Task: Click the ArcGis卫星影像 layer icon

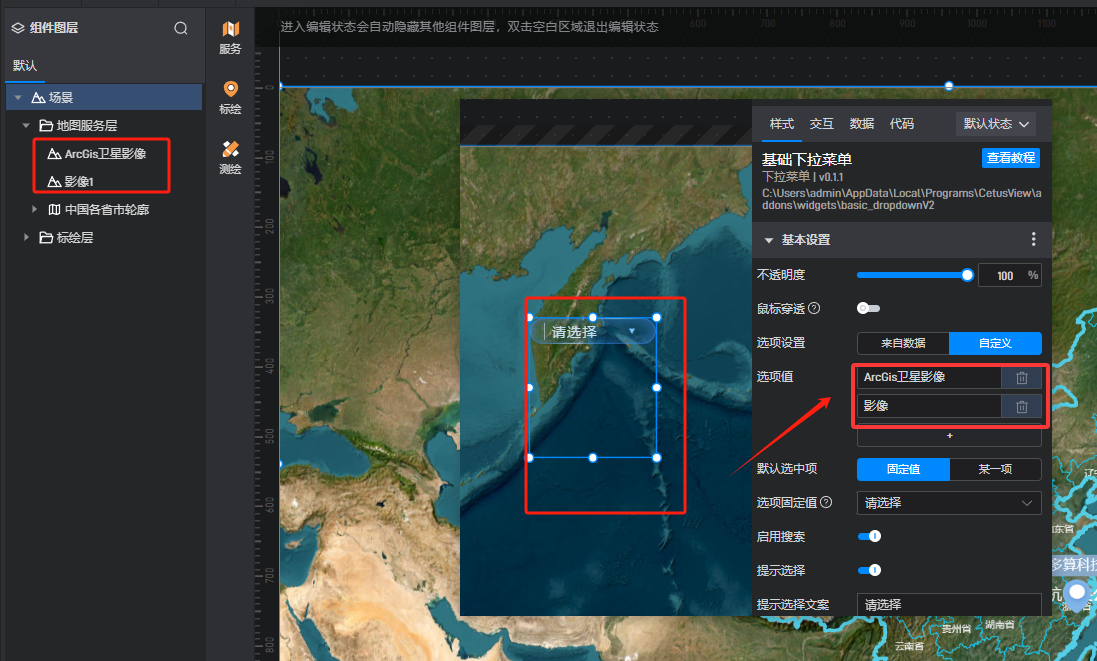Action: (54, 154)
